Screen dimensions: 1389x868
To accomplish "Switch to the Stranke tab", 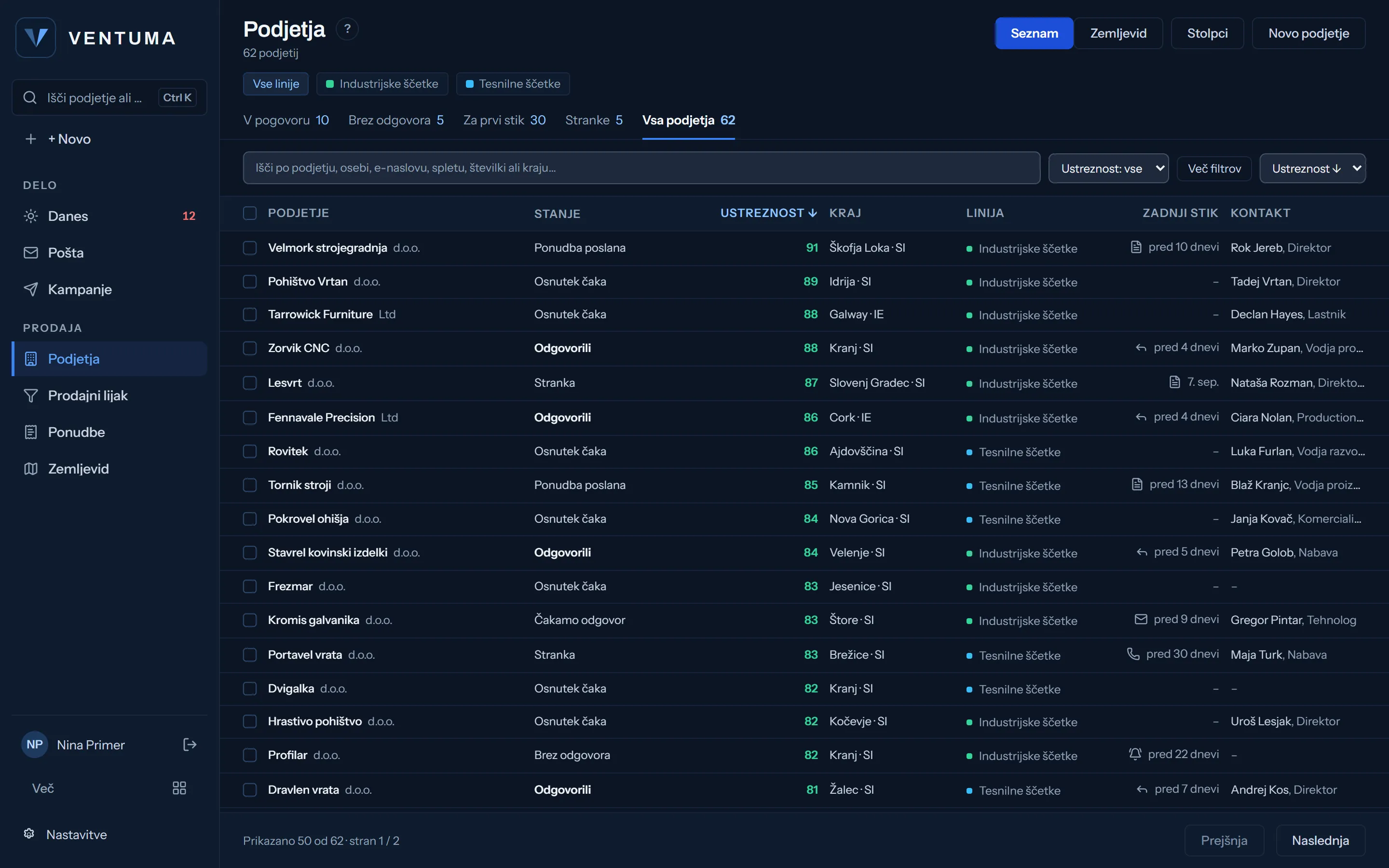I will (594, 120).
